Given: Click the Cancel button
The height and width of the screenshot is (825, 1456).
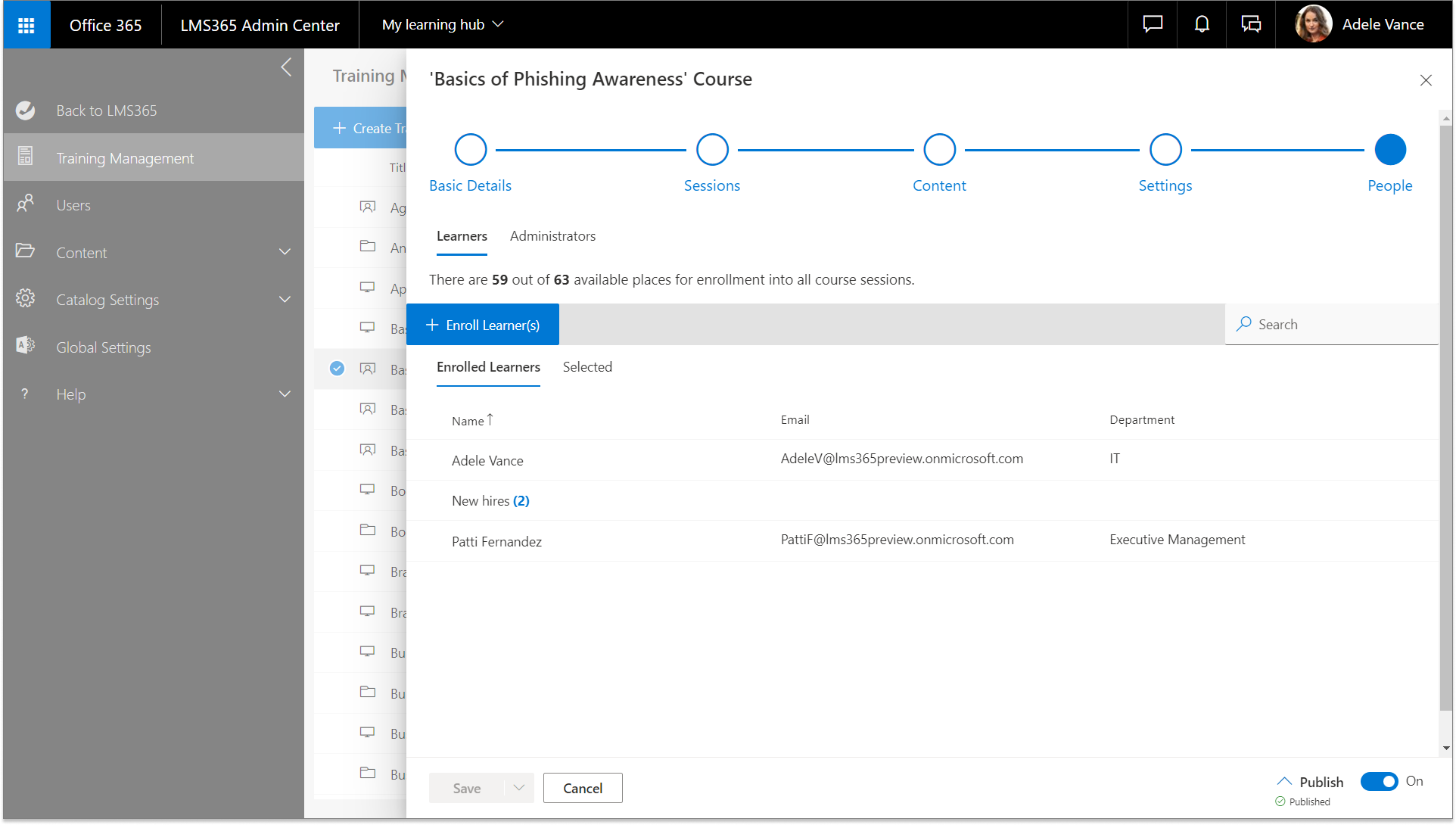Looking at the screenshot, I should [583, 788].
